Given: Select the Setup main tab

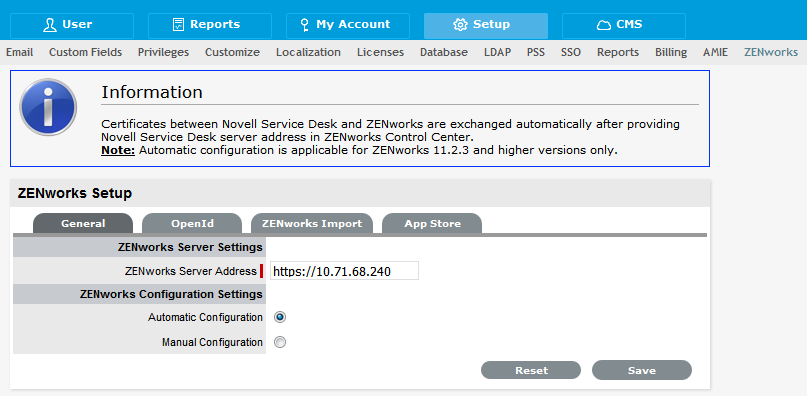Looking at the screenshot, I should 485,26.
